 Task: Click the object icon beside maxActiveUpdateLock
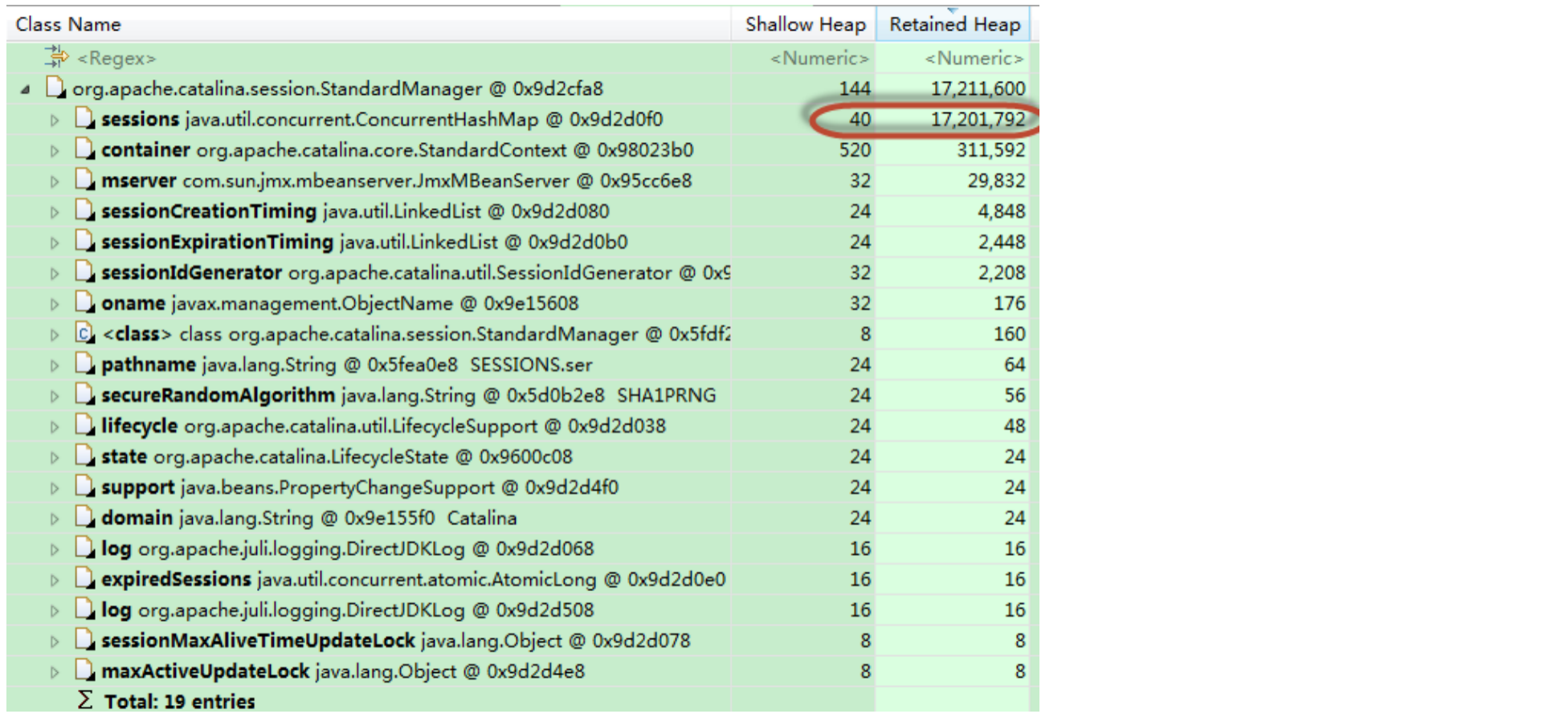tap(84, 670)
